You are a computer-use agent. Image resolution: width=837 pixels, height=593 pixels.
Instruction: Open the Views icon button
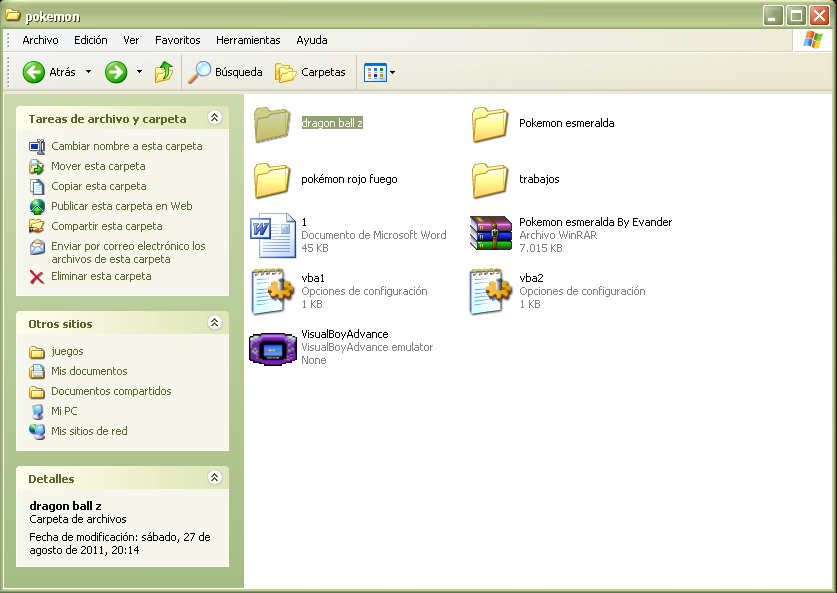tap(375, 73)
